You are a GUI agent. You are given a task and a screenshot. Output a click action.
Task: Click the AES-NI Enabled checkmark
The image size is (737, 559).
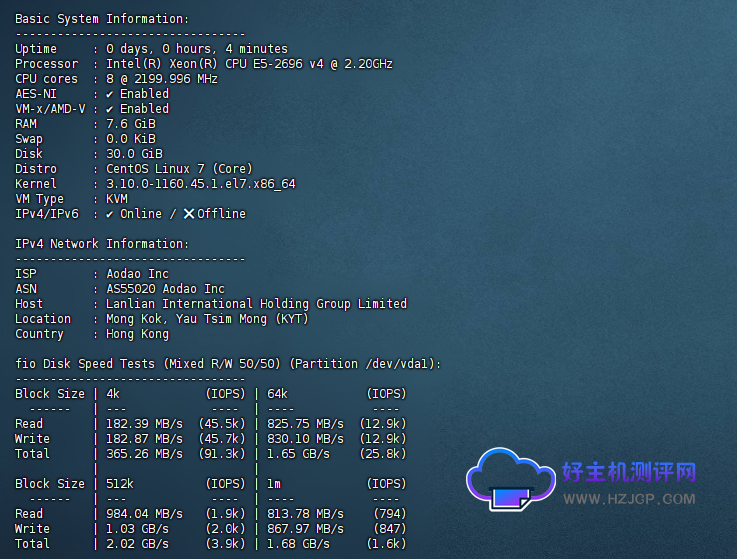(110, 93)
